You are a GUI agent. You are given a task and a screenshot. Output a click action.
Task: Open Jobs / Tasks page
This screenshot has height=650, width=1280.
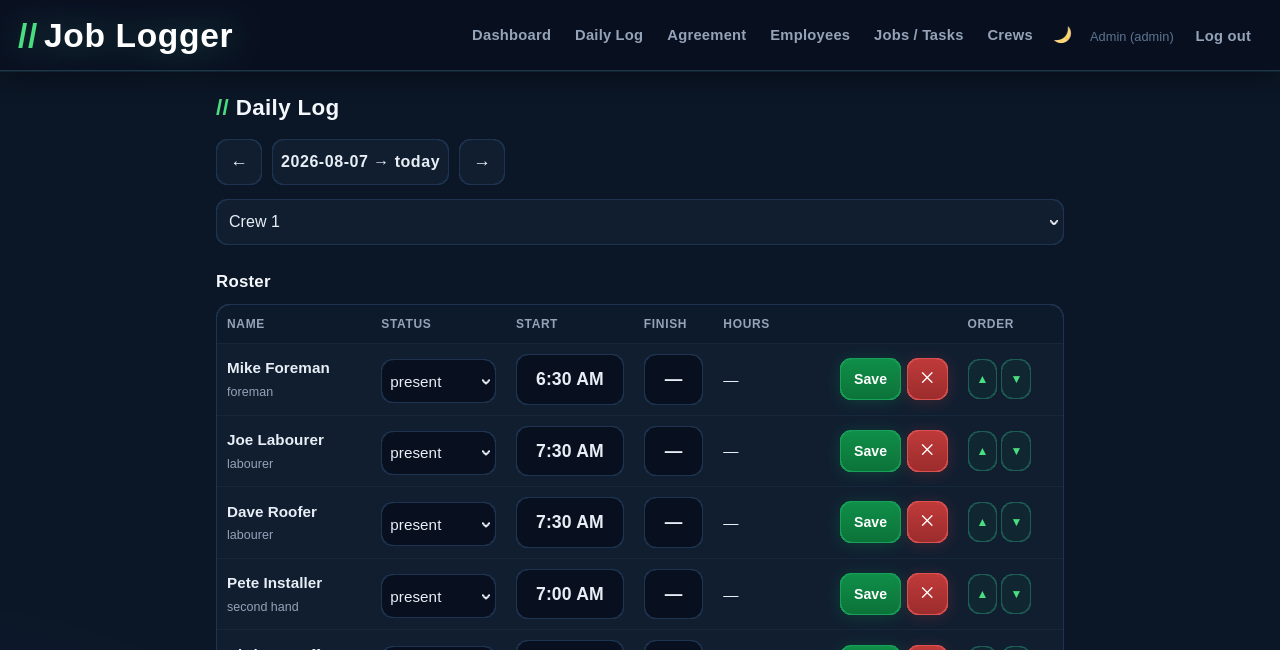tap(919, 35)
